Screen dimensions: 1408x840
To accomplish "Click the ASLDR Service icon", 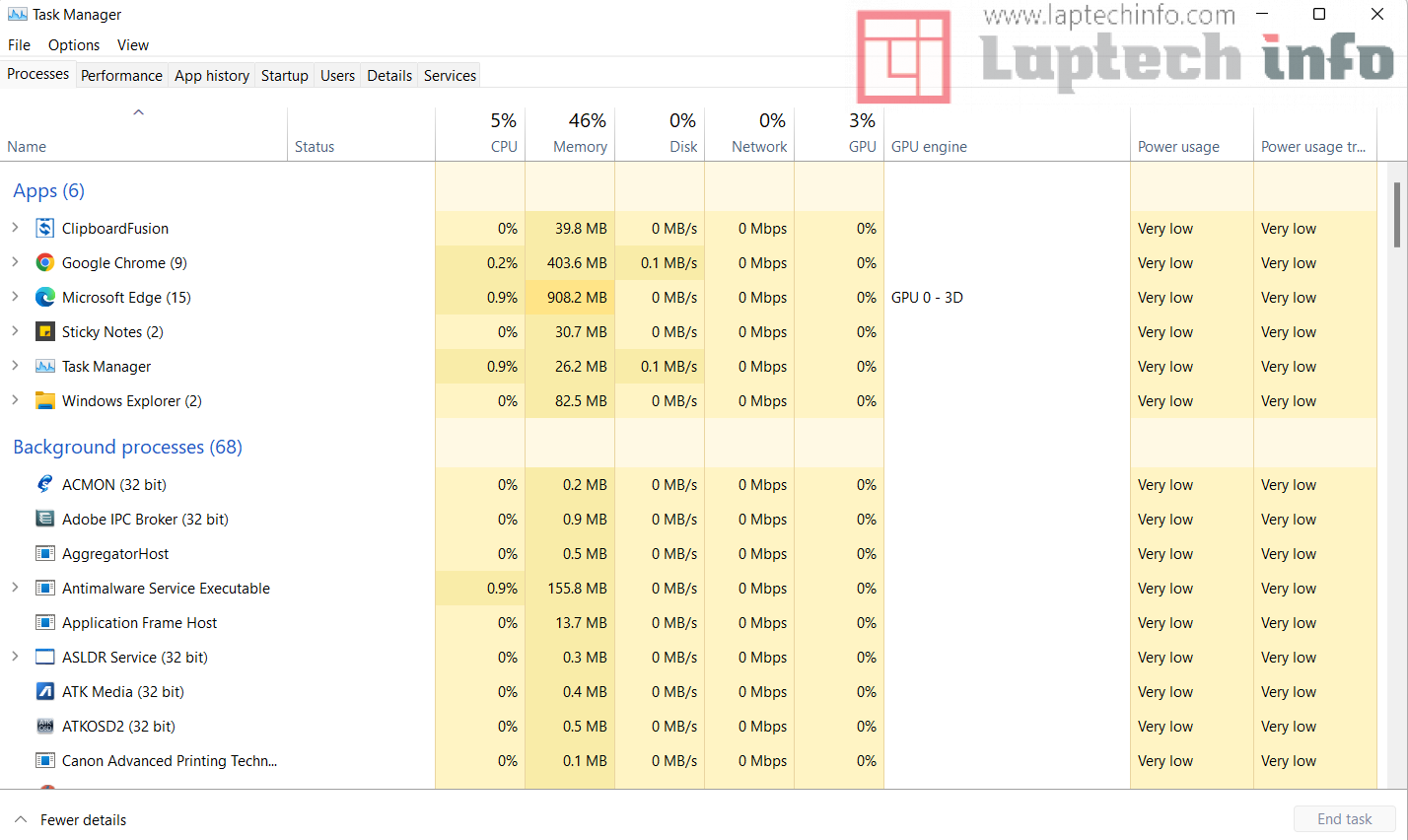I will pyautogui.click(x=45, y=658).
